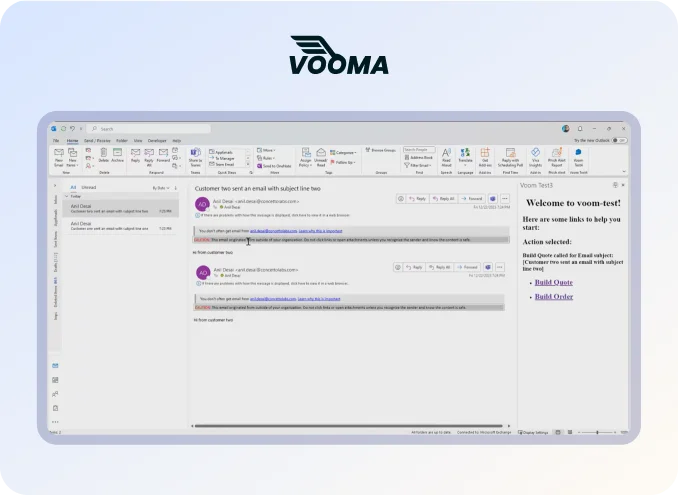Open the Folder tab
The image size is (678, 495).
point(122,141)
